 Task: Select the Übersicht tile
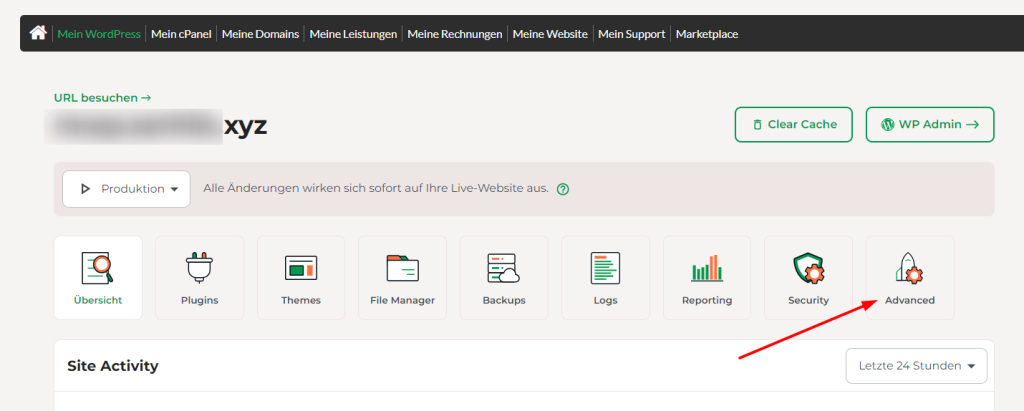[98, 278]
